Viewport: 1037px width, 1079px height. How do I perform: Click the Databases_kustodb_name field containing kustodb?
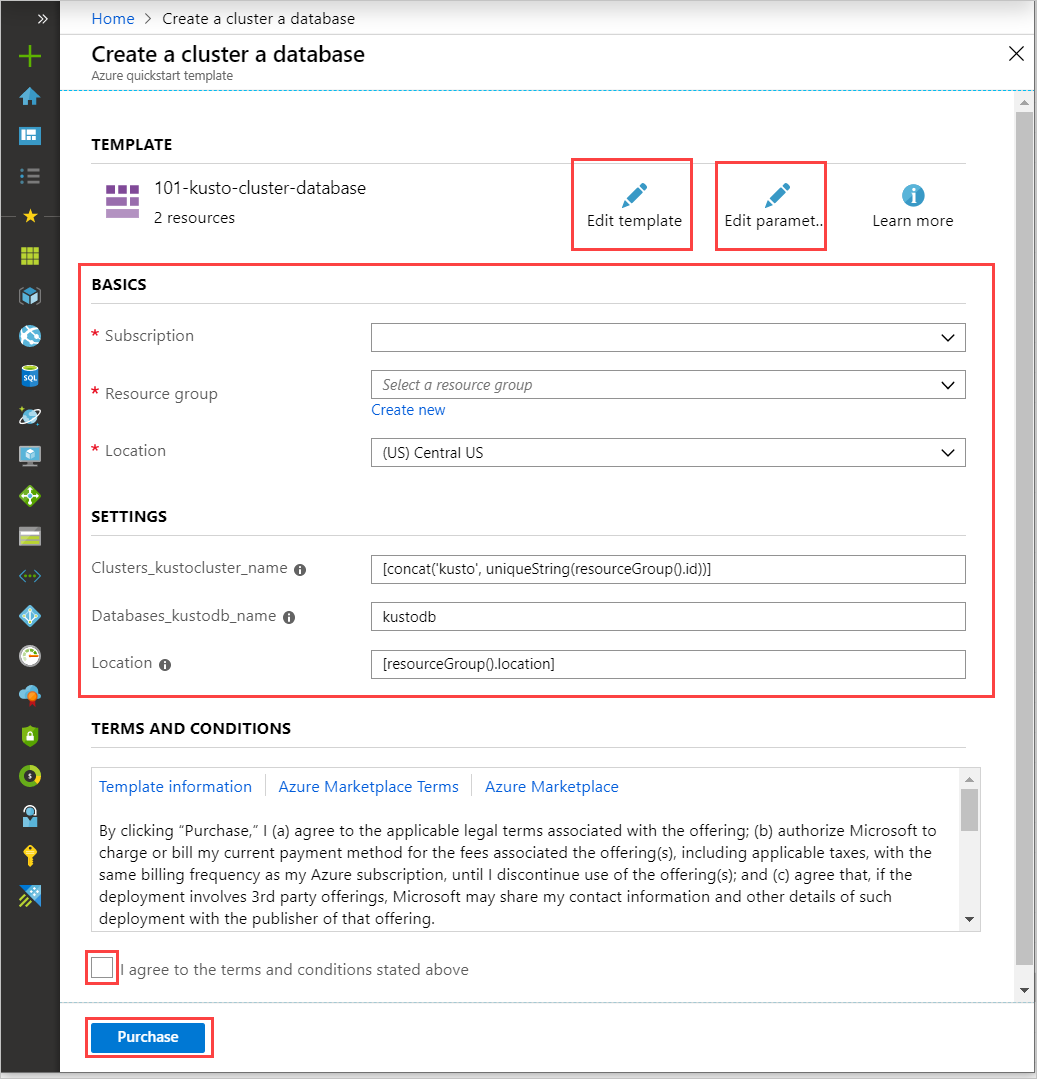pos(667,617)
